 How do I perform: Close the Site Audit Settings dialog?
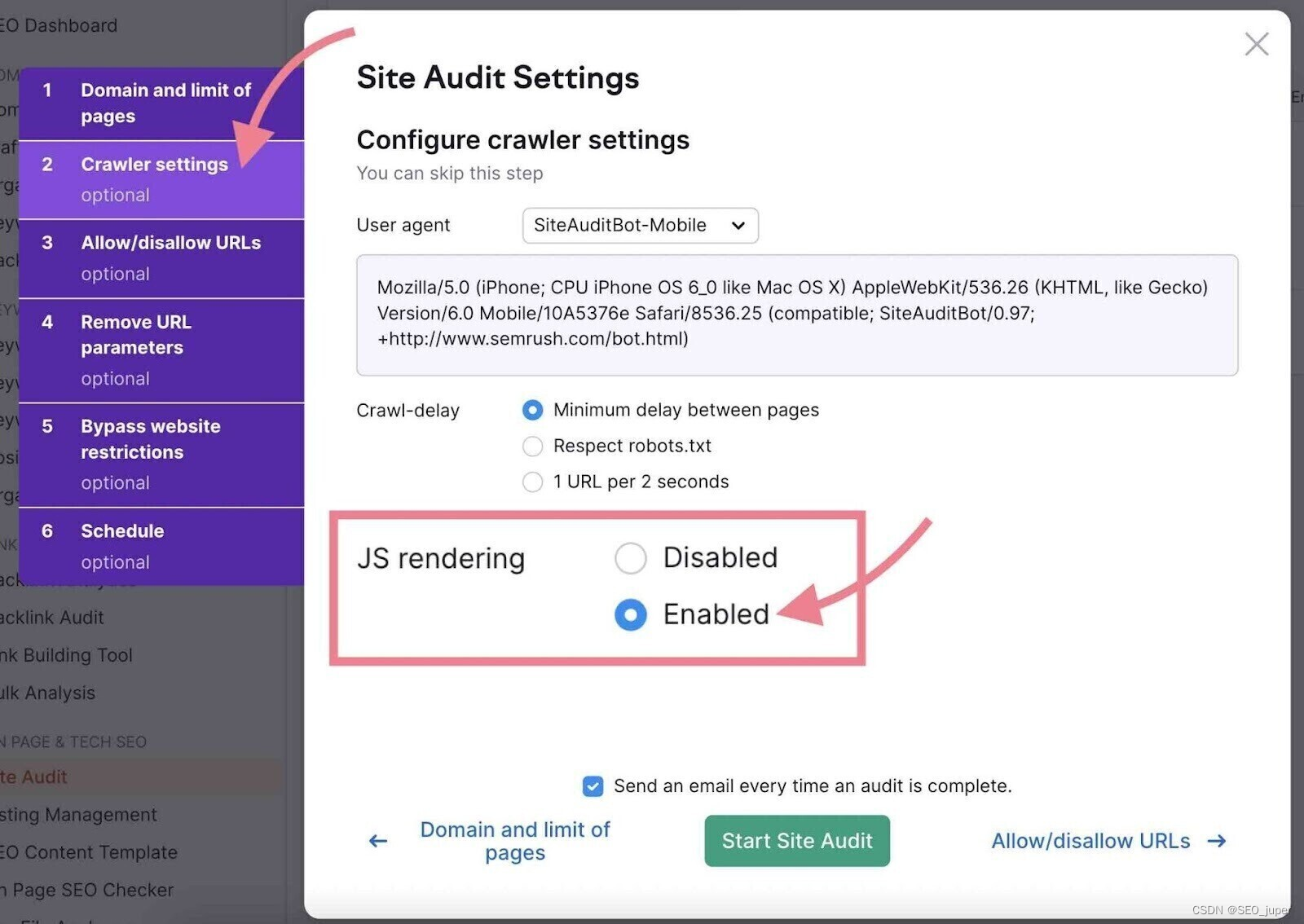tap(1256, 44)
